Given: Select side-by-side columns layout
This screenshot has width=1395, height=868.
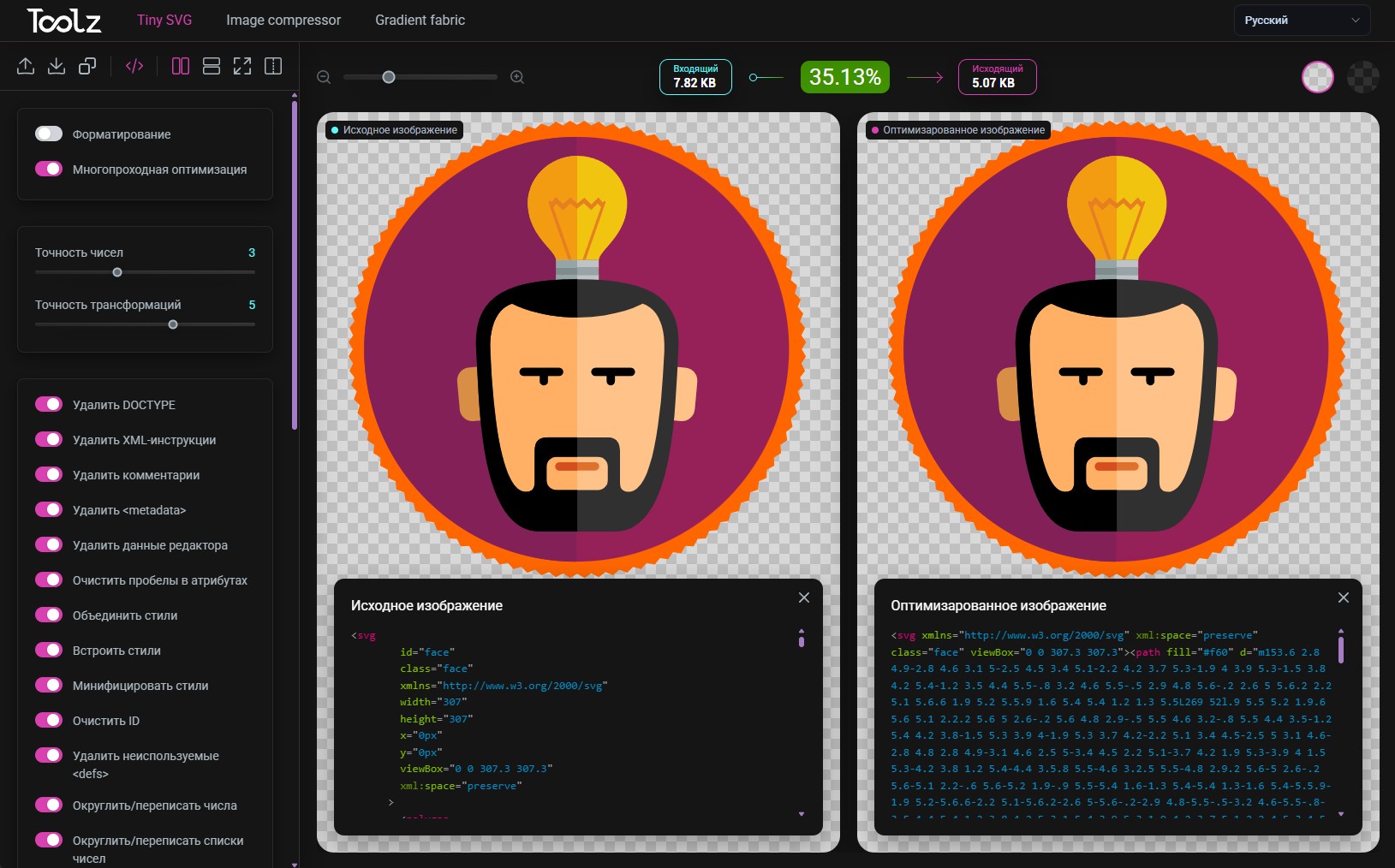Looking at the screenshot, I should (181, 66).
